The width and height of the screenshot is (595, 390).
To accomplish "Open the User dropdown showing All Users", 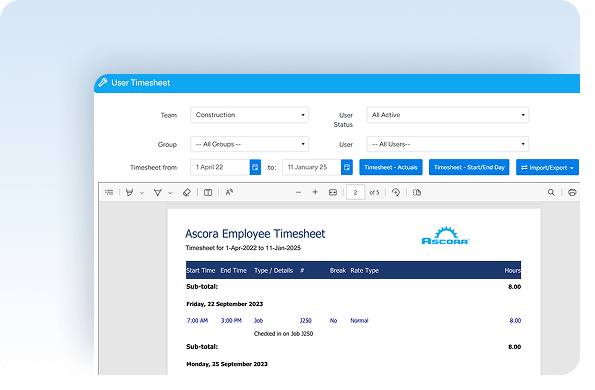I will click(448, 144).
